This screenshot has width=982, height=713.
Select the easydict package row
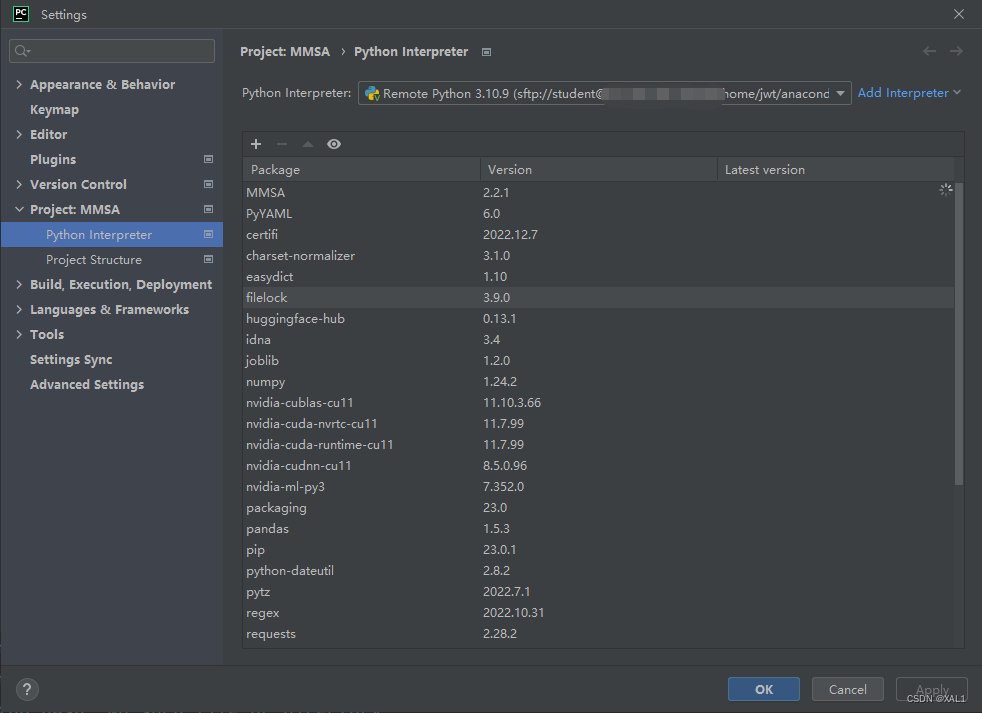(598, 276)
